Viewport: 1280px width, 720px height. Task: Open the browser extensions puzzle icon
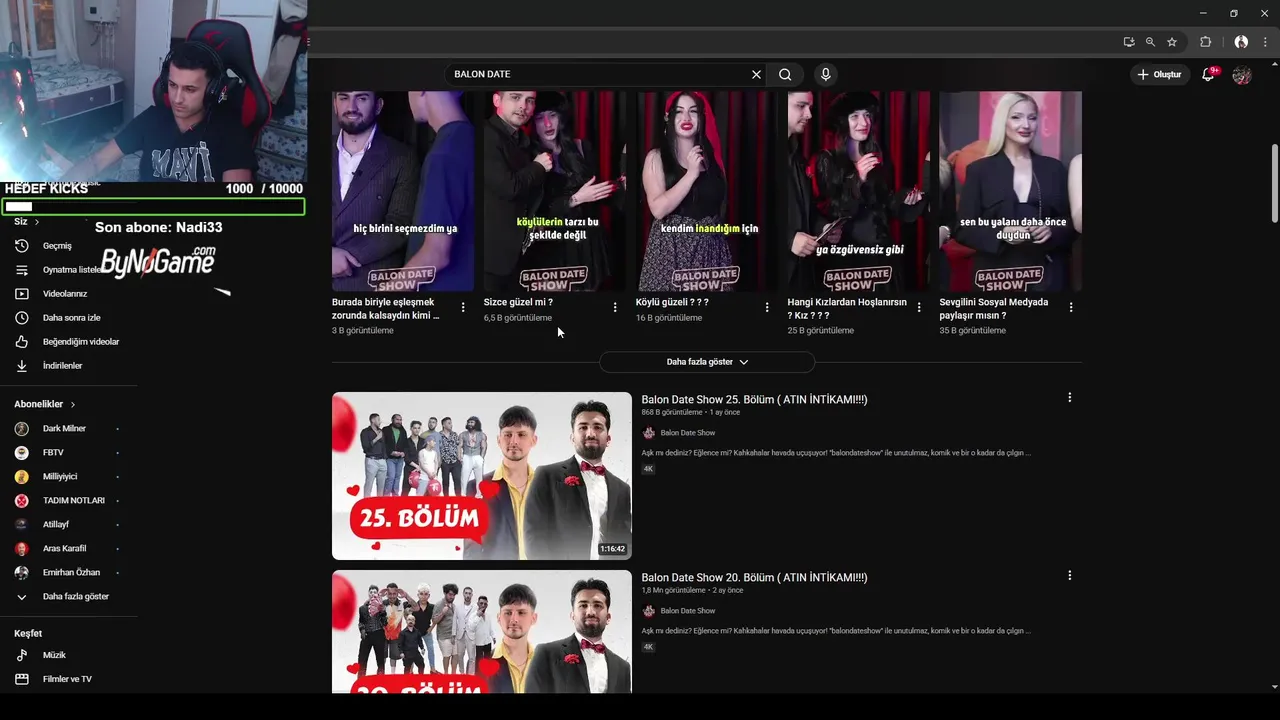pos(1205,42)
